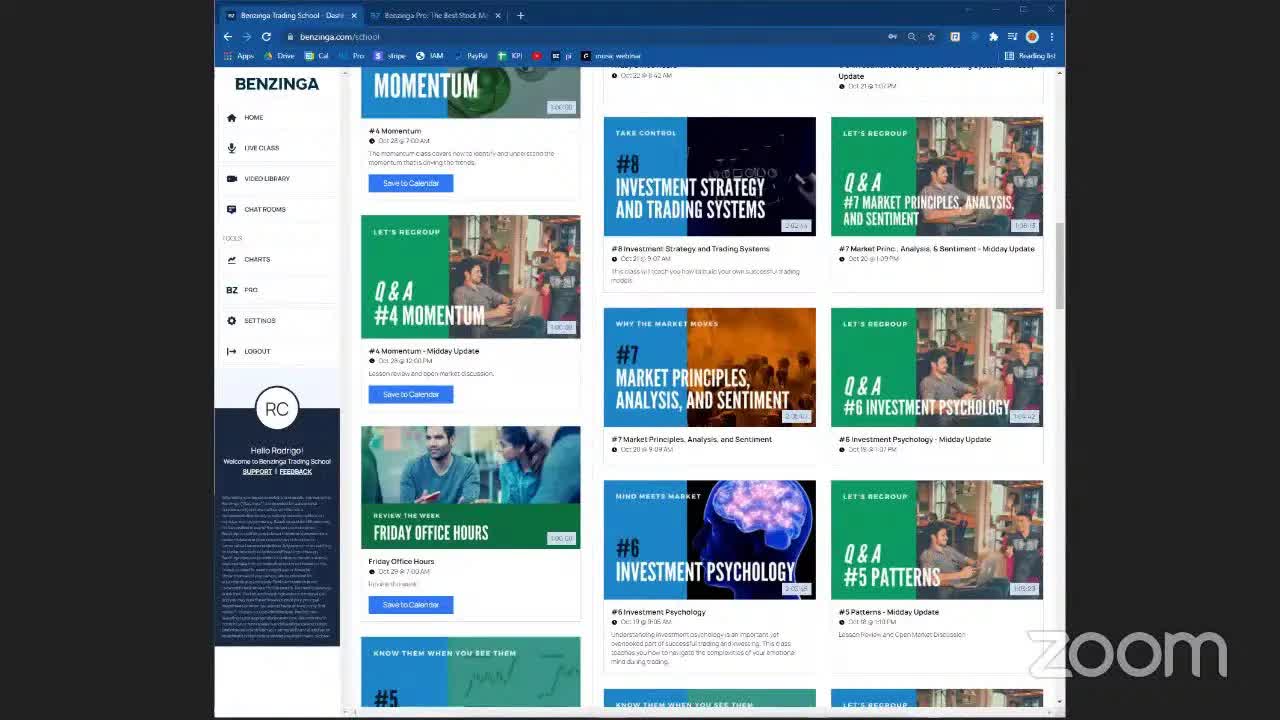1280x720 pixels.
Task: Play the #6 Investment Psychology brain thumbnail
Action: click(x=710, y=540)
